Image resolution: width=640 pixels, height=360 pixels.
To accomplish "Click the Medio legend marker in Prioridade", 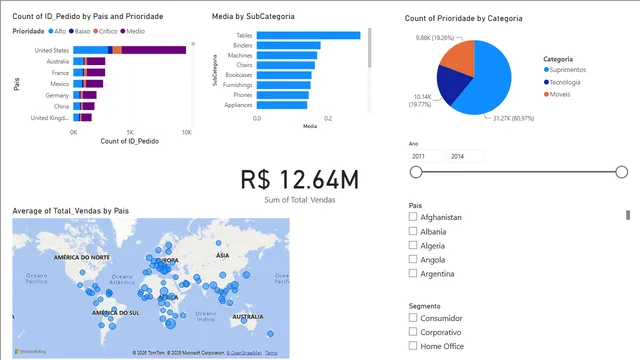I will pyautogui.click(x=122, y=31).
